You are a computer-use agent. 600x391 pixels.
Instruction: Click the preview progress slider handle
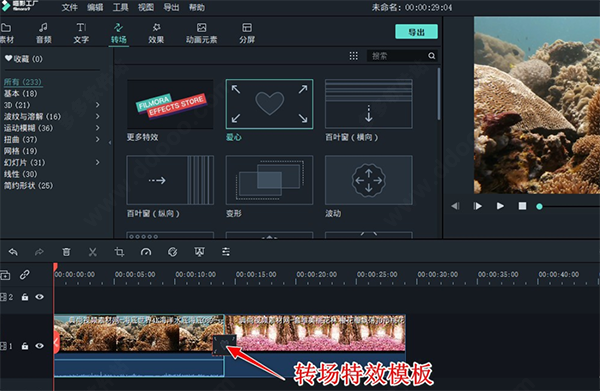540,207
